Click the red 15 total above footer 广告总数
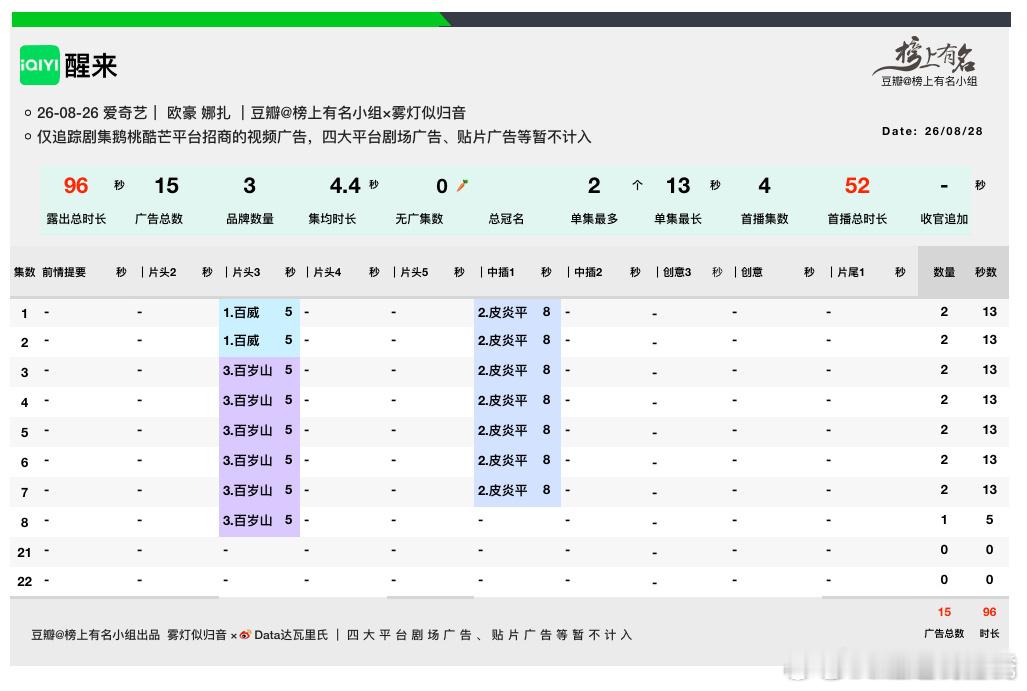This screenshot has width=1027, height=691. pos(944,612)
